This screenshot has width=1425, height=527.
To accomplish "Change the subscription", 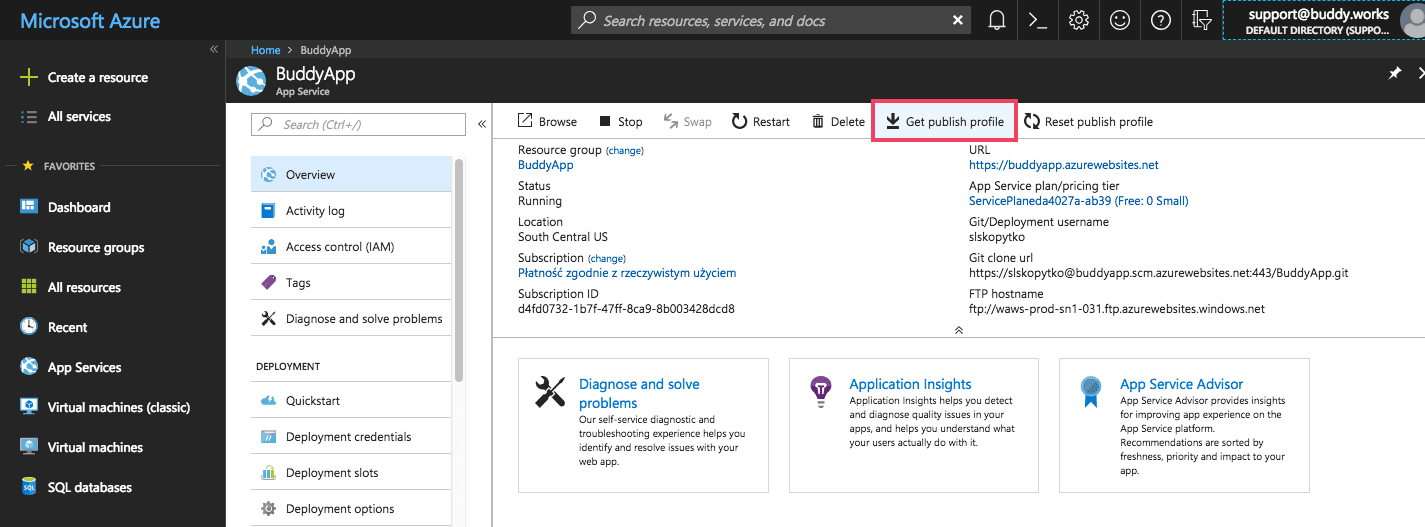I will (x=606, y=258).
